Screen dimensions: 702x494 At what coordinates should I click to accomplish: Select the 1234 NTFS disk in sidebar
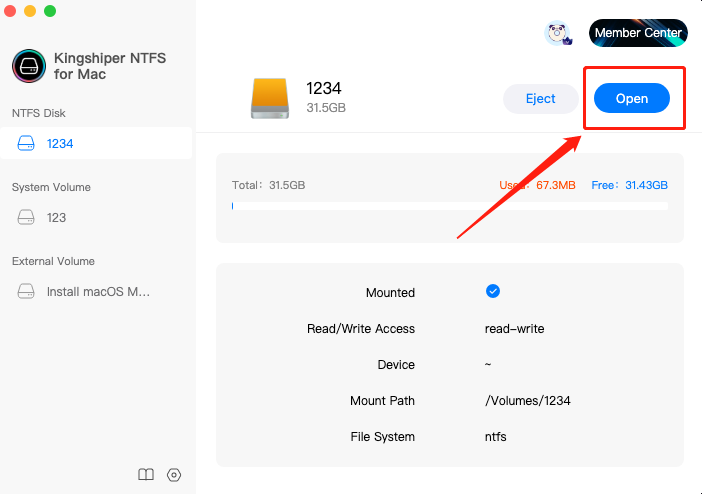[x=96, y=143]
